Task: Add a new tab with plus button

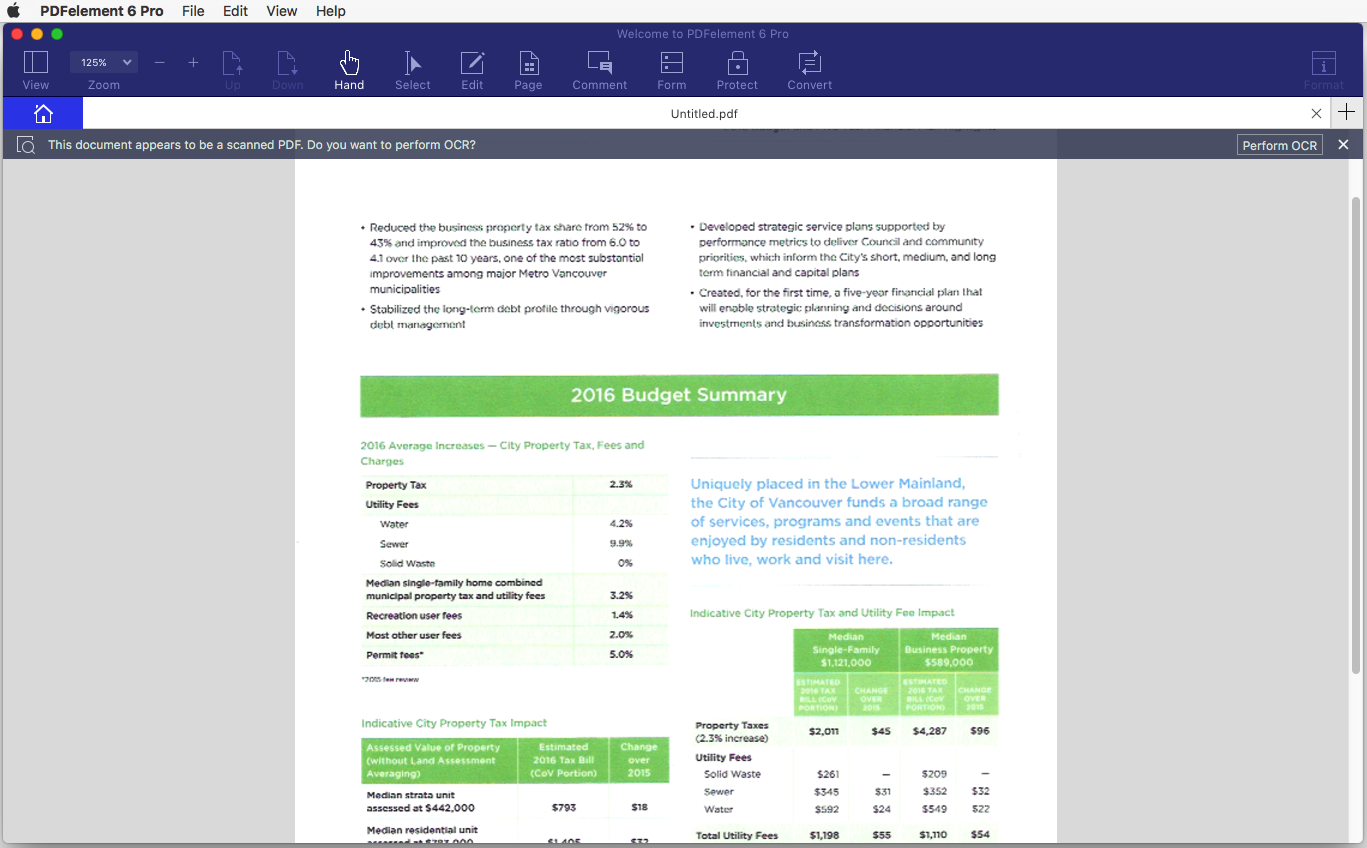Action: click(x=1347, y=112)
